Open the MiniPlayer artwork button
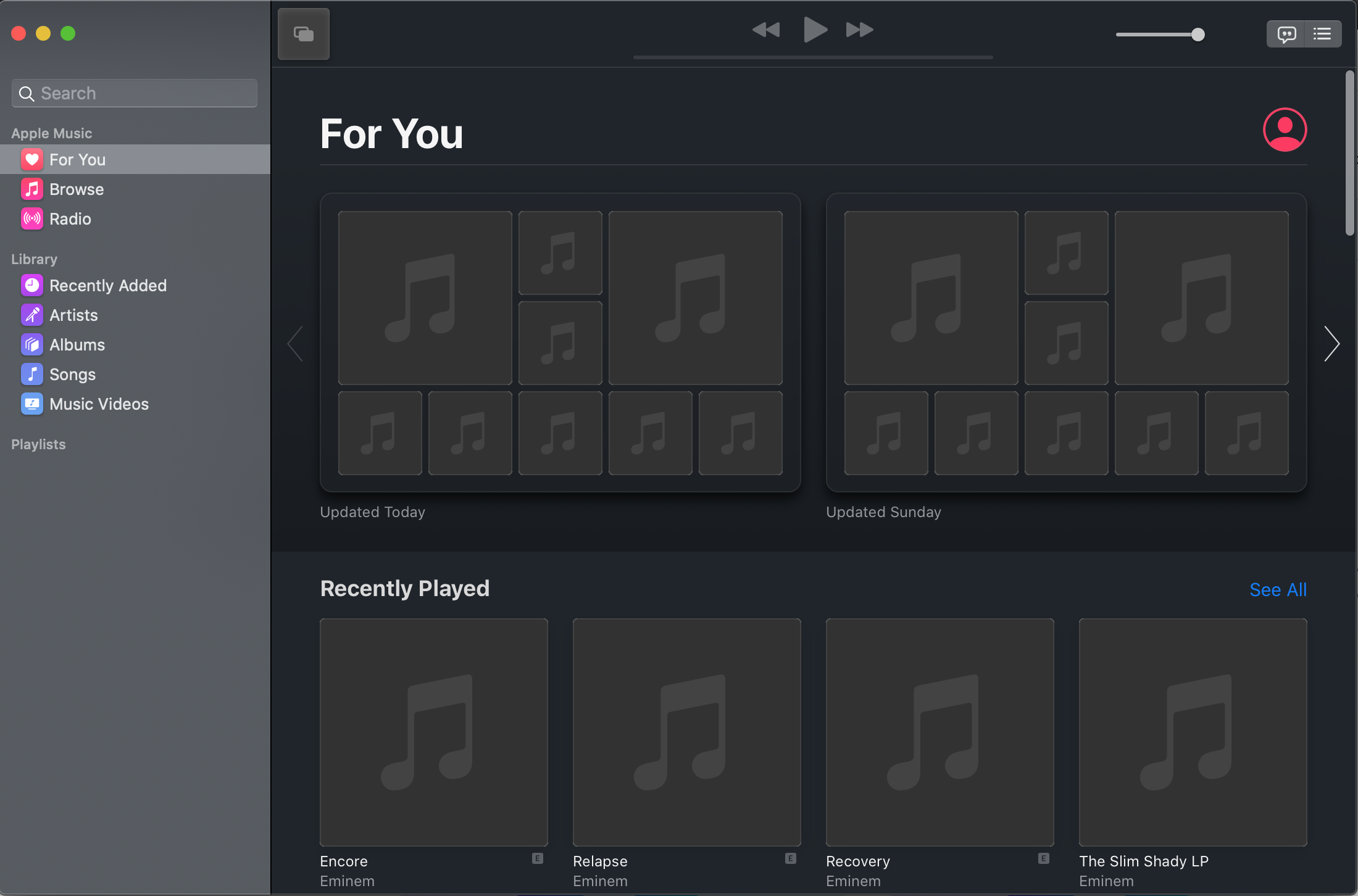 (x=303, y=34)
